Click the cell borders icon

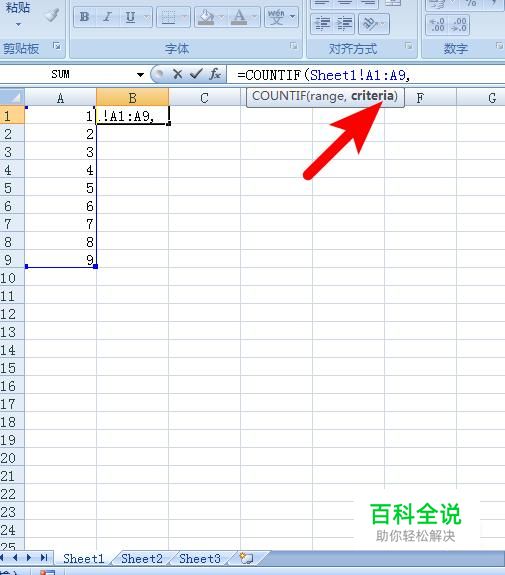[168, 17]
